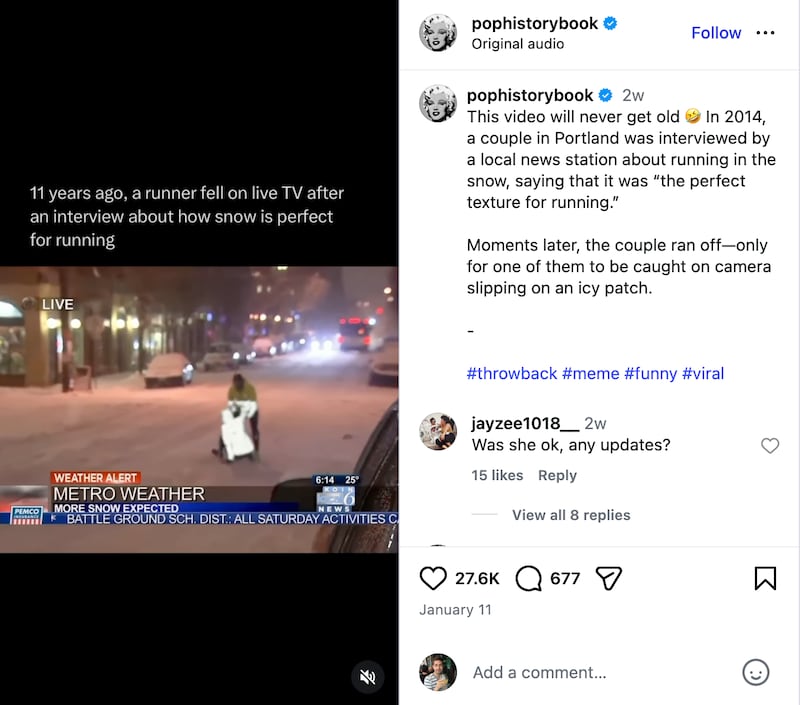Open the #meme hashtag
The height and width of the screenshot is (705, 800).
[x=590, y=373]
